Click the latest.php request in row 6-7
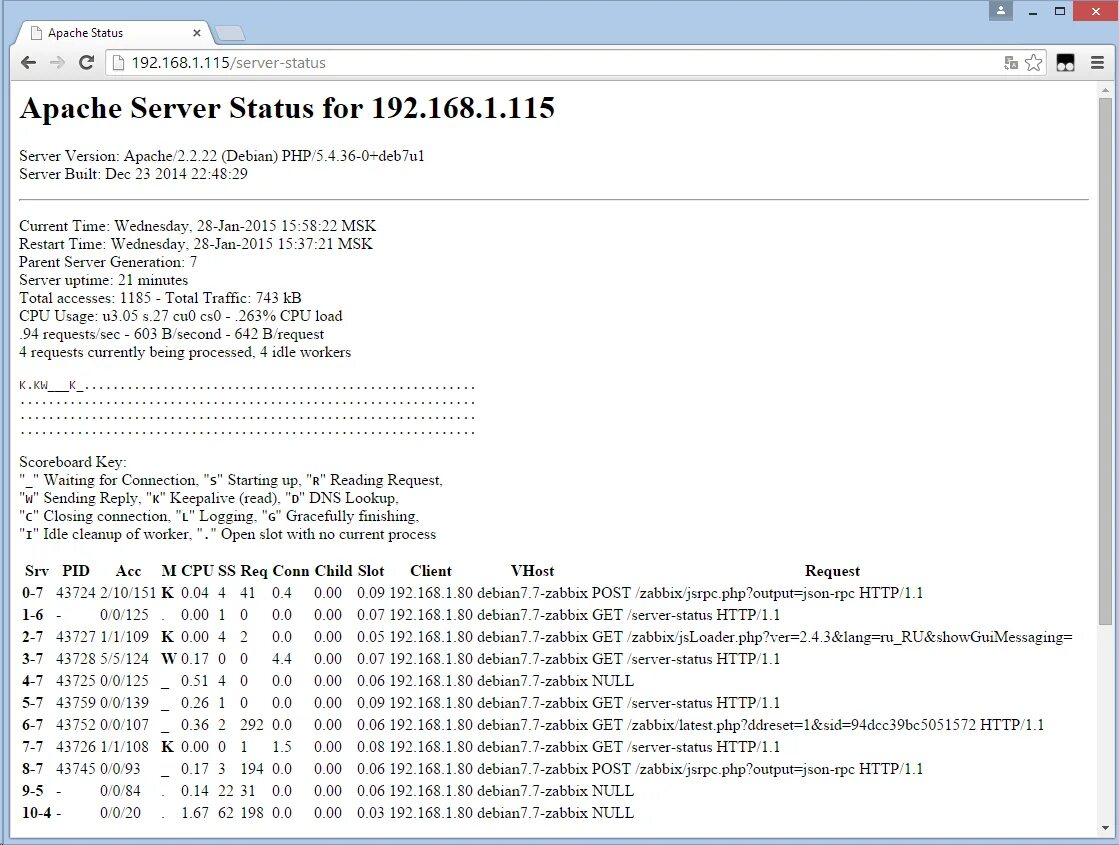This screenshot has width=1119, height=845. [x=818, y=725]
